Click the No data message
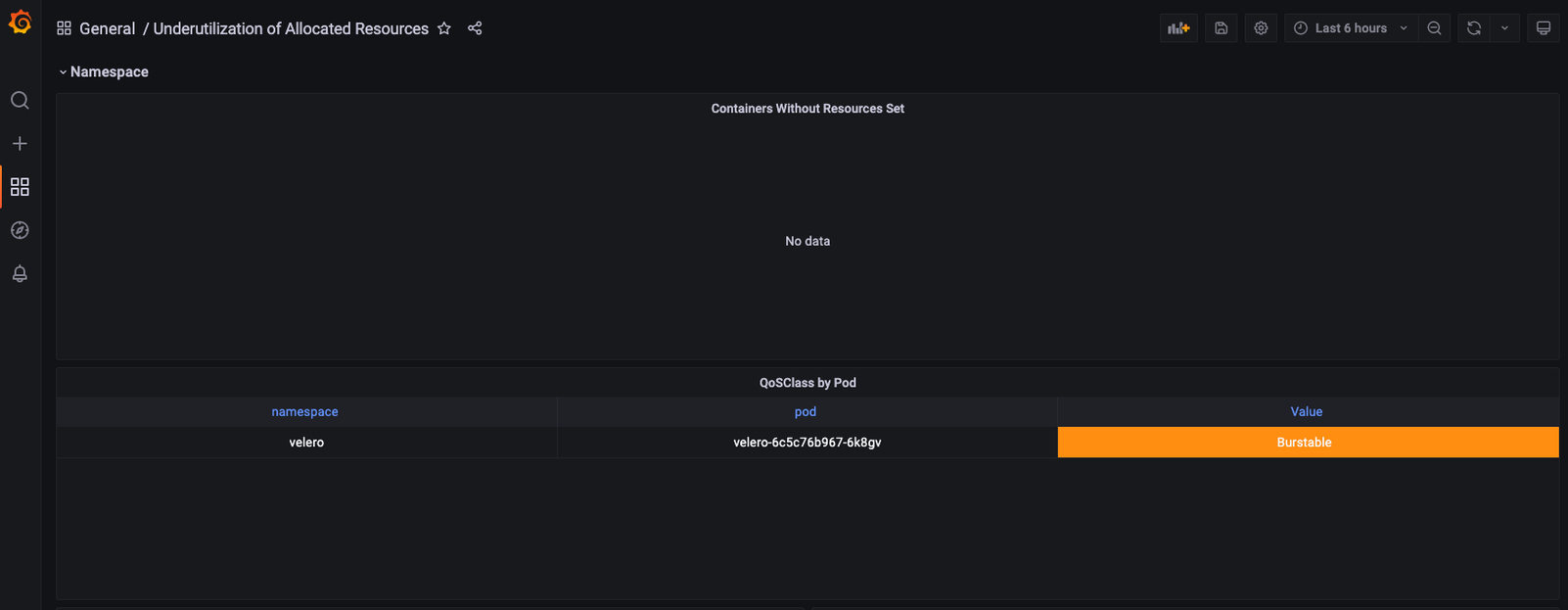 pyautogui.click(x=807, y=241)
